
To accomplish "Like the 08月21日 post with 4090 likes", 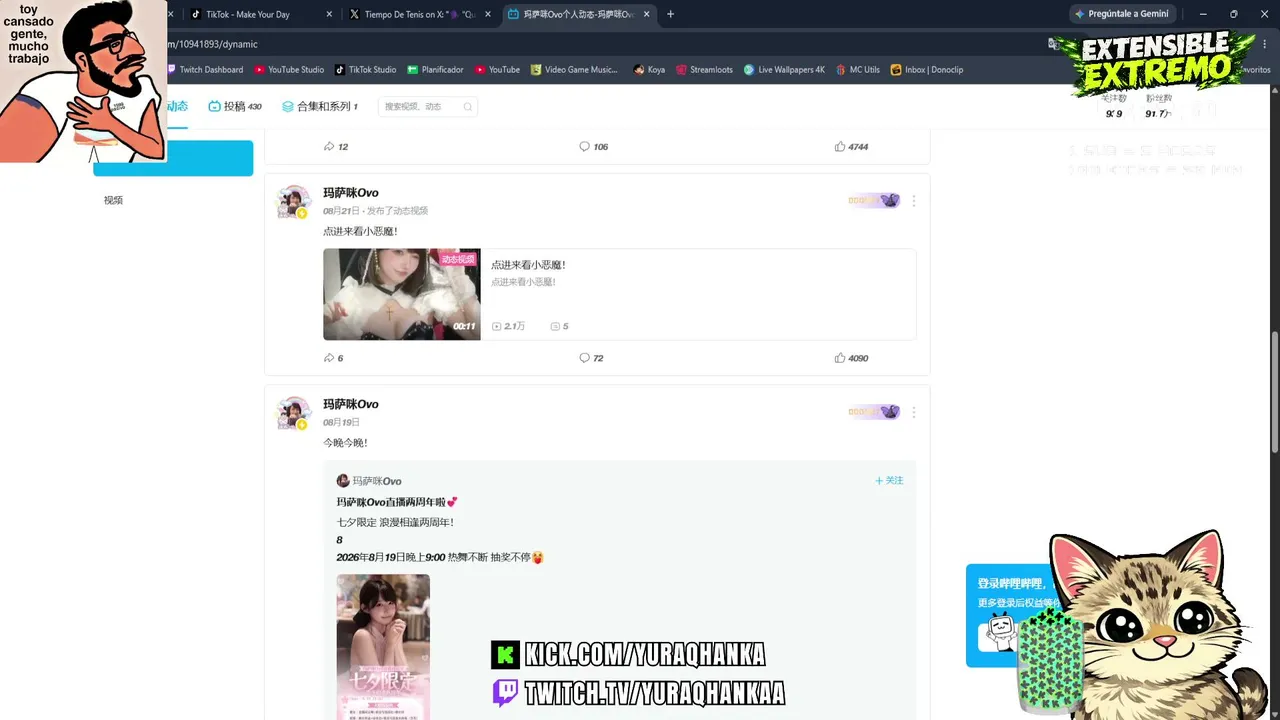I will click(x=851, y=358).
